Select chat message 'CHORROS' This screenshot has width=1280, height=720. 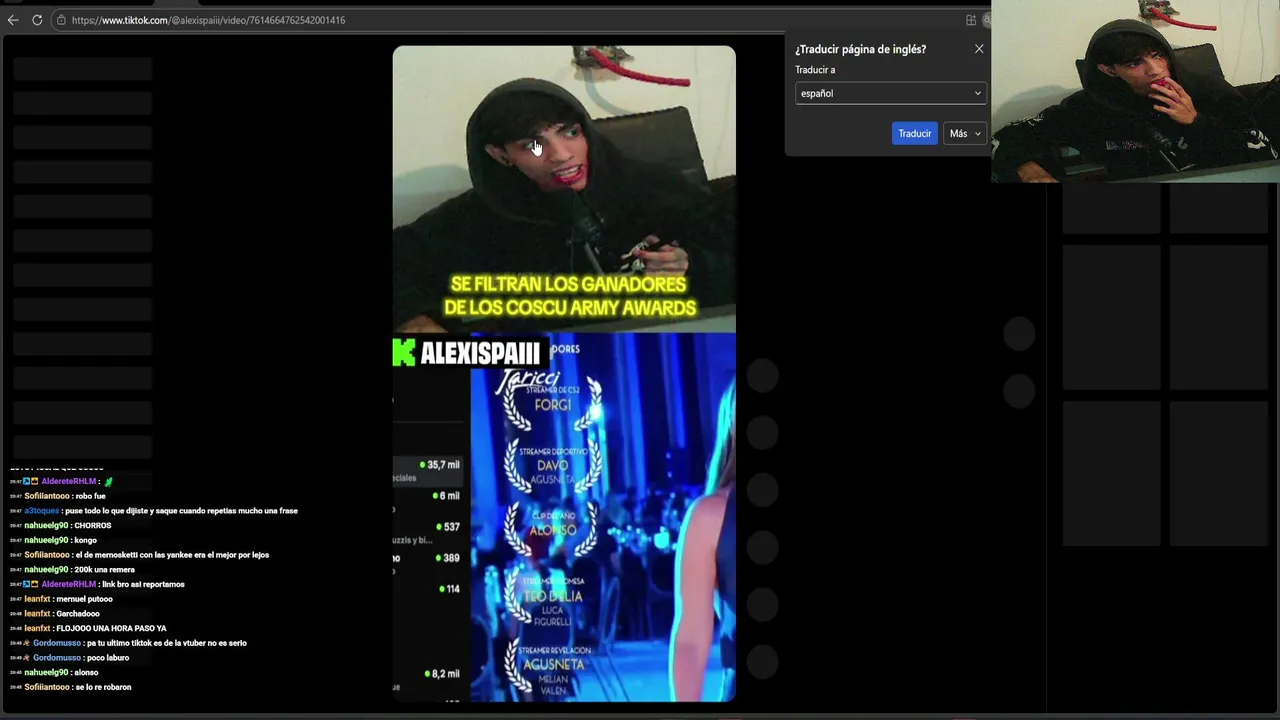(x=93, y=526)
